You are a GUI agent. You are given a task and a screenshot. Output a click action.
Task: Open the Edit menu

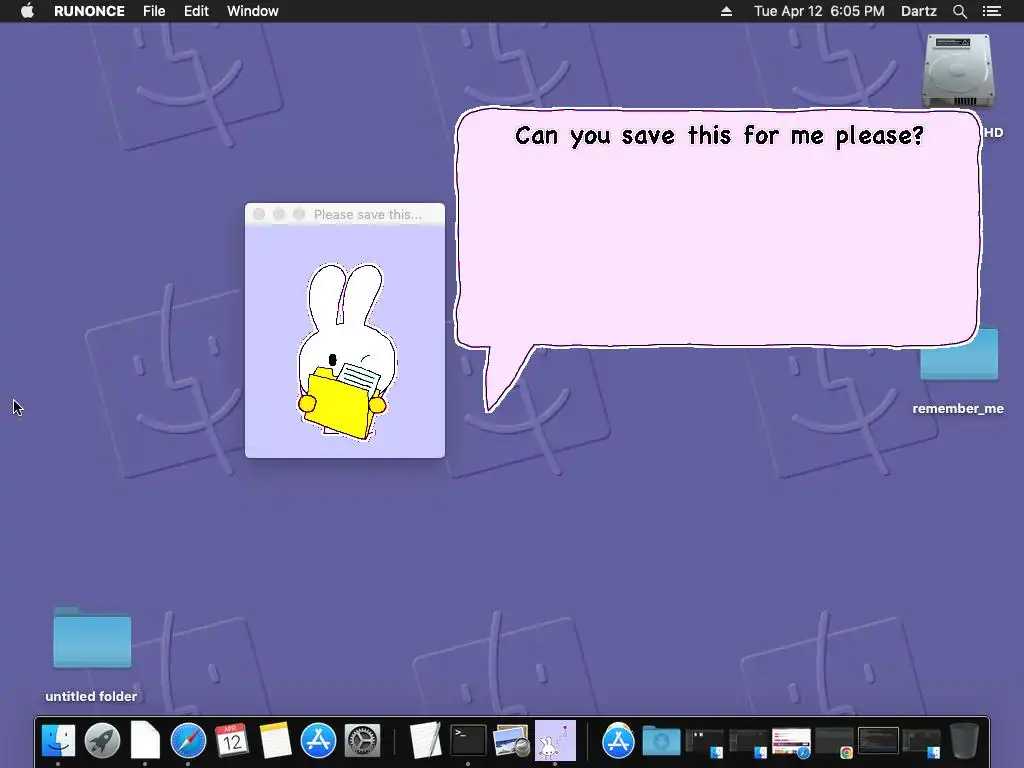tap(196, 11)
